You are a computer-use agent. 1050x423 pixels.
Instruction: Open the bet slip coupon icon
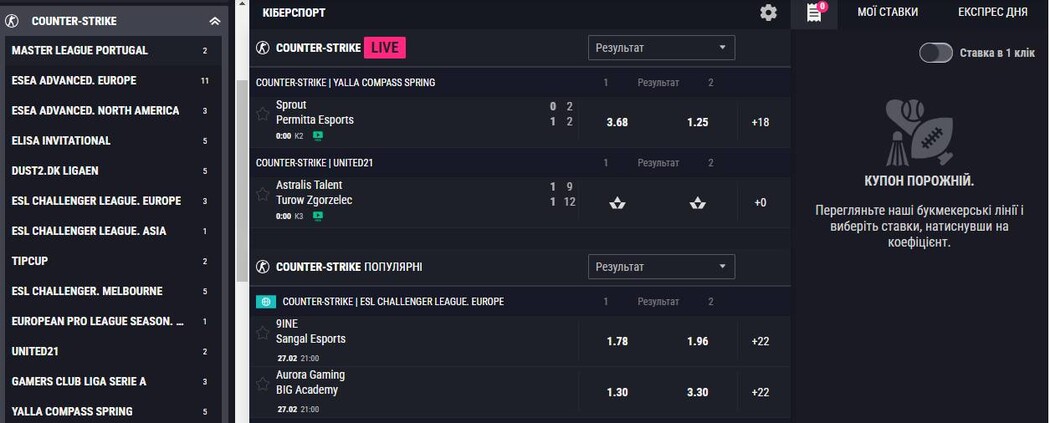click(814, 13)
